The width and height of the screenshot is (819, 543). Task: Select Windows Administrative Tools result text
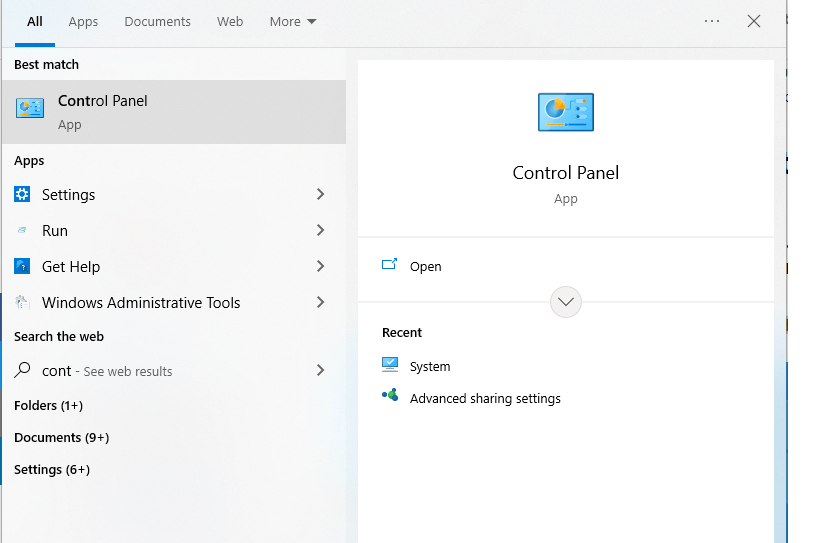pos(141,303)
